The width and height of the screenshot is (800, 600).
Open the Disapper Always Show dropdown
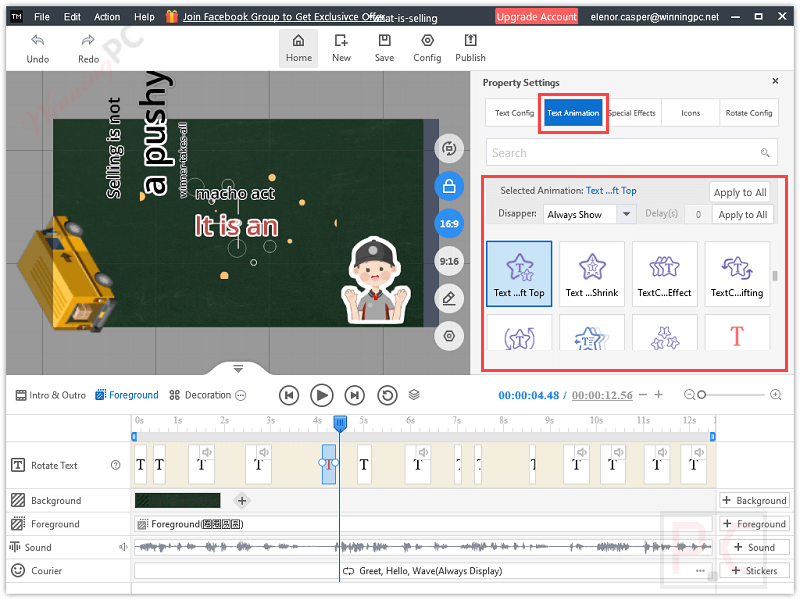[x=589, y=214]
